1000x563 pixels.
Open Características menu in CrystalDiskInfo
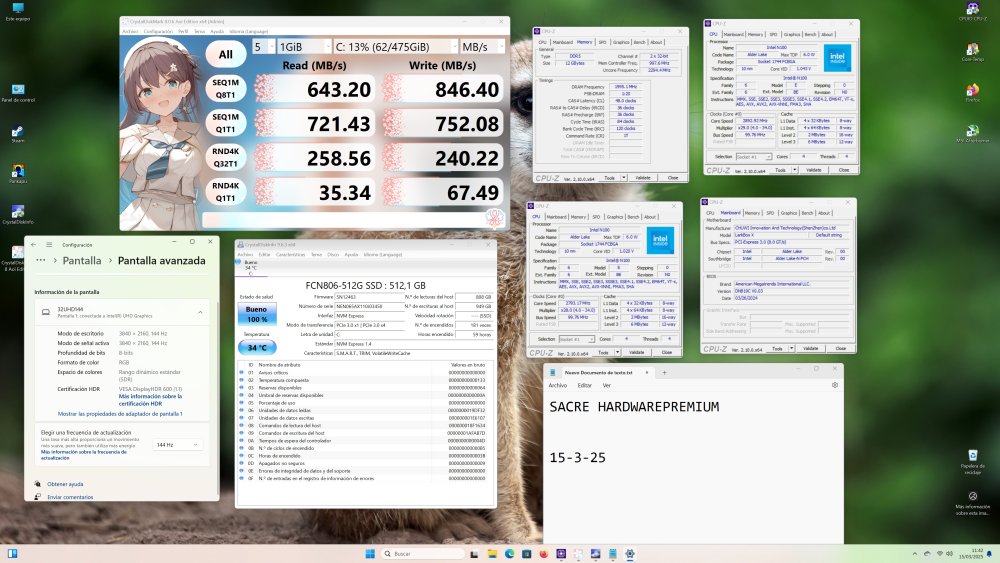[x=290, y=254]
